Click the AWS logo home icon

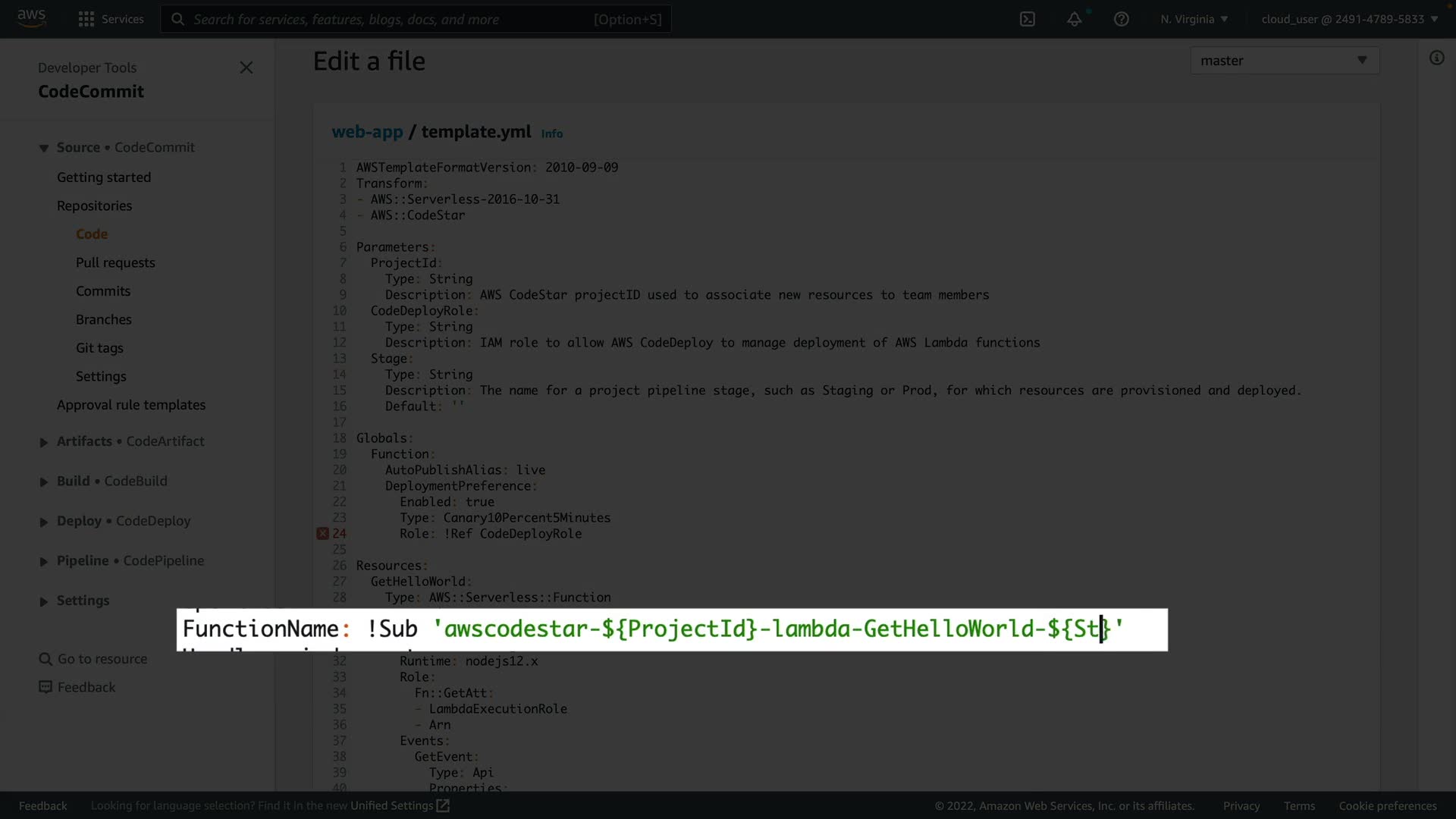[31, 18]
